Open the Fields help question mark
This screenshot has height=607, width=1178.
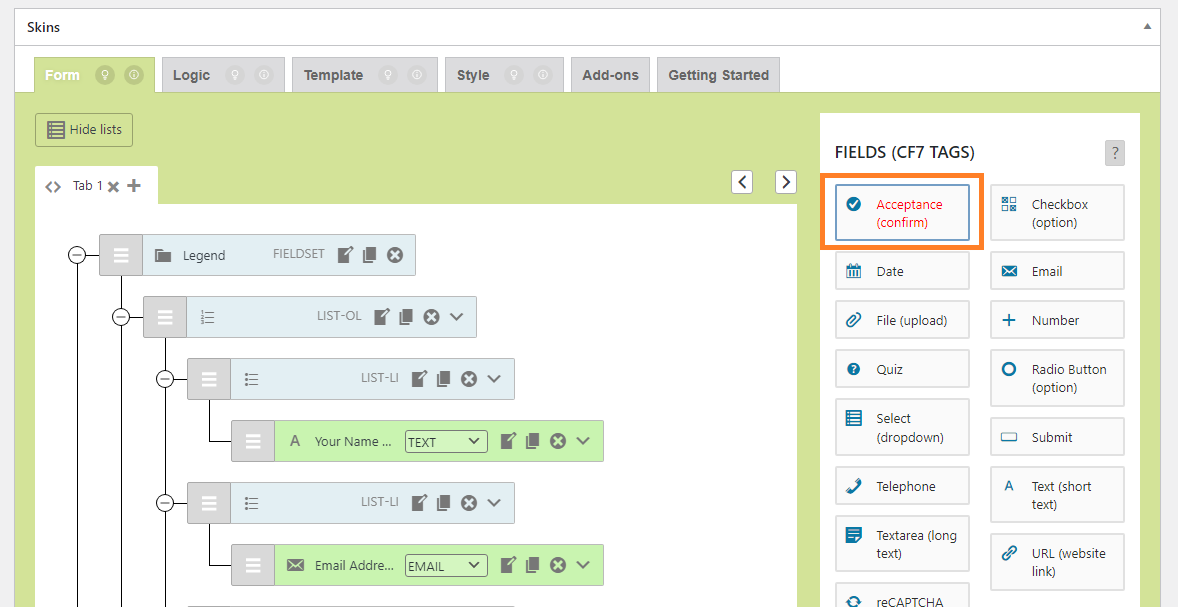(1115, 153)
